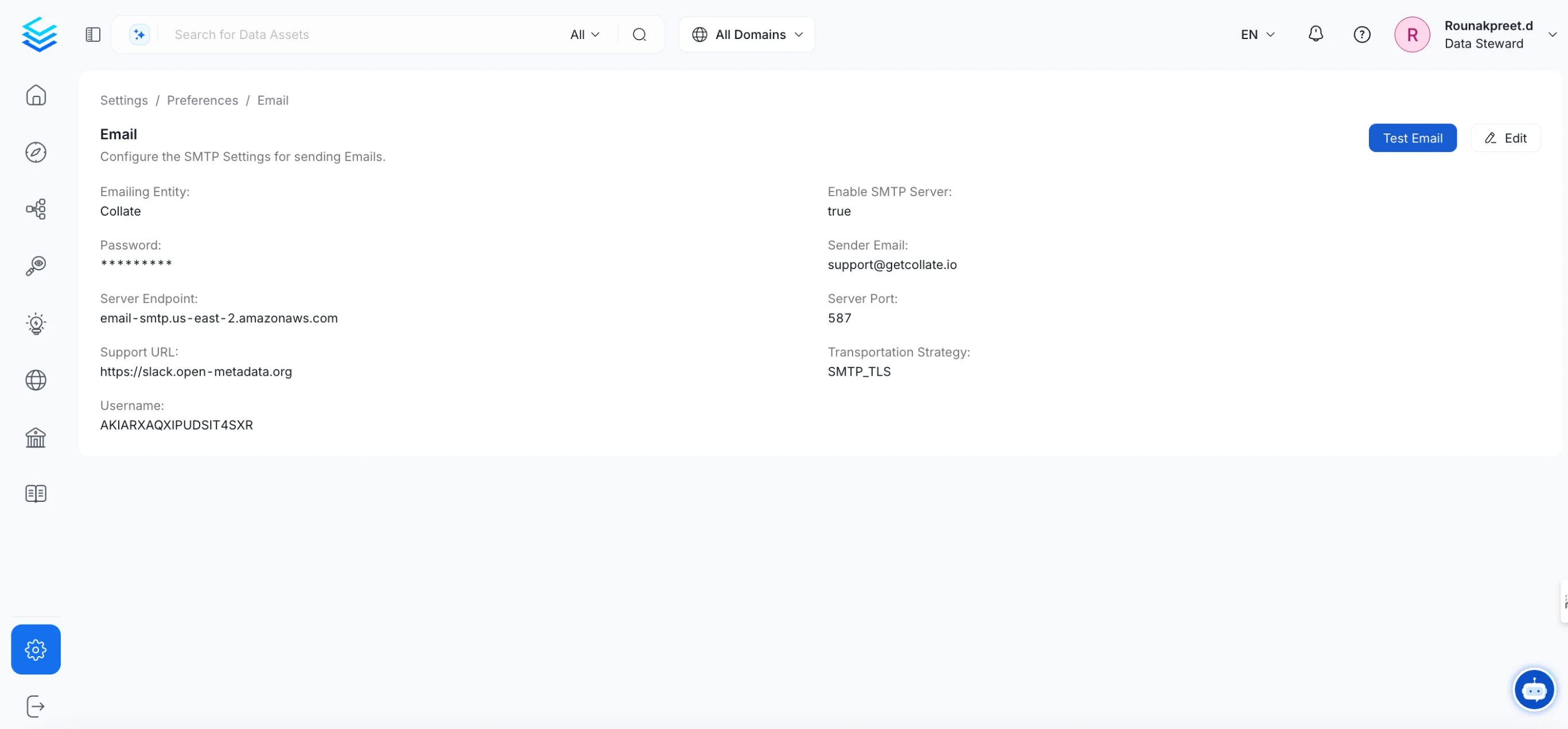Toggle the sidebar collapse icon

click(x=93, y=34)
